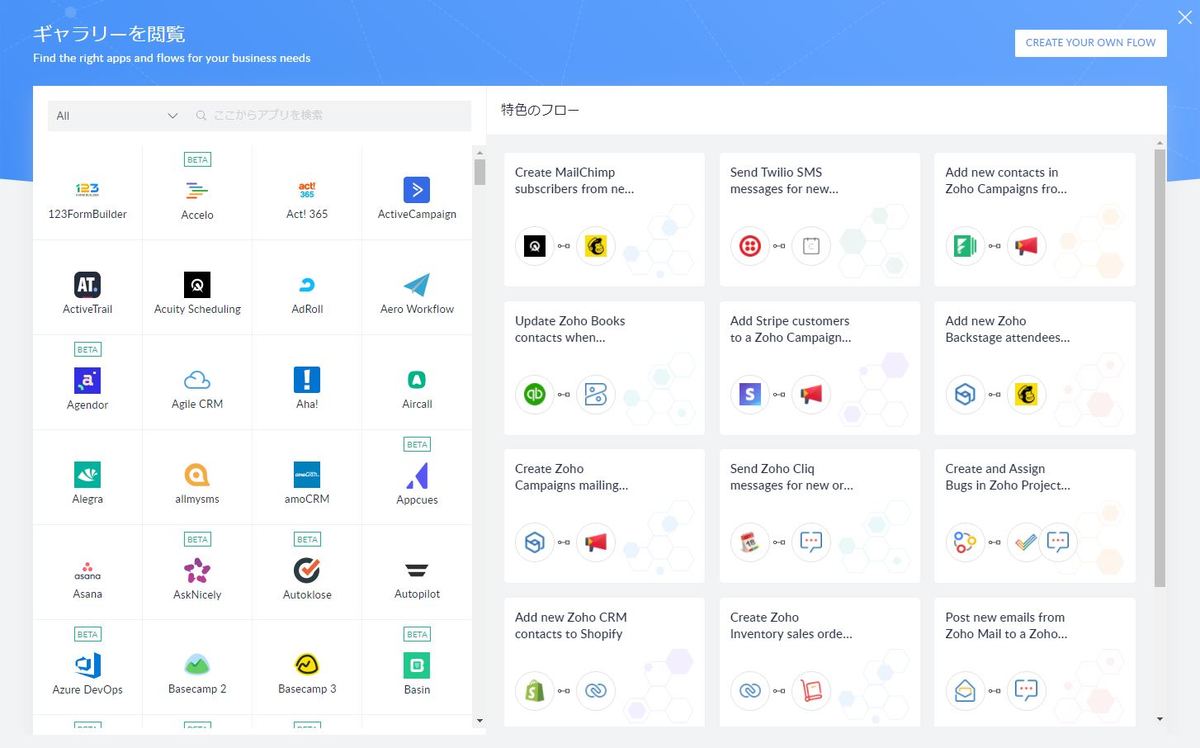
Task: Open the Create MailChimp subscribers flow card
Action: pyautogui.click(x=604, y=219)
